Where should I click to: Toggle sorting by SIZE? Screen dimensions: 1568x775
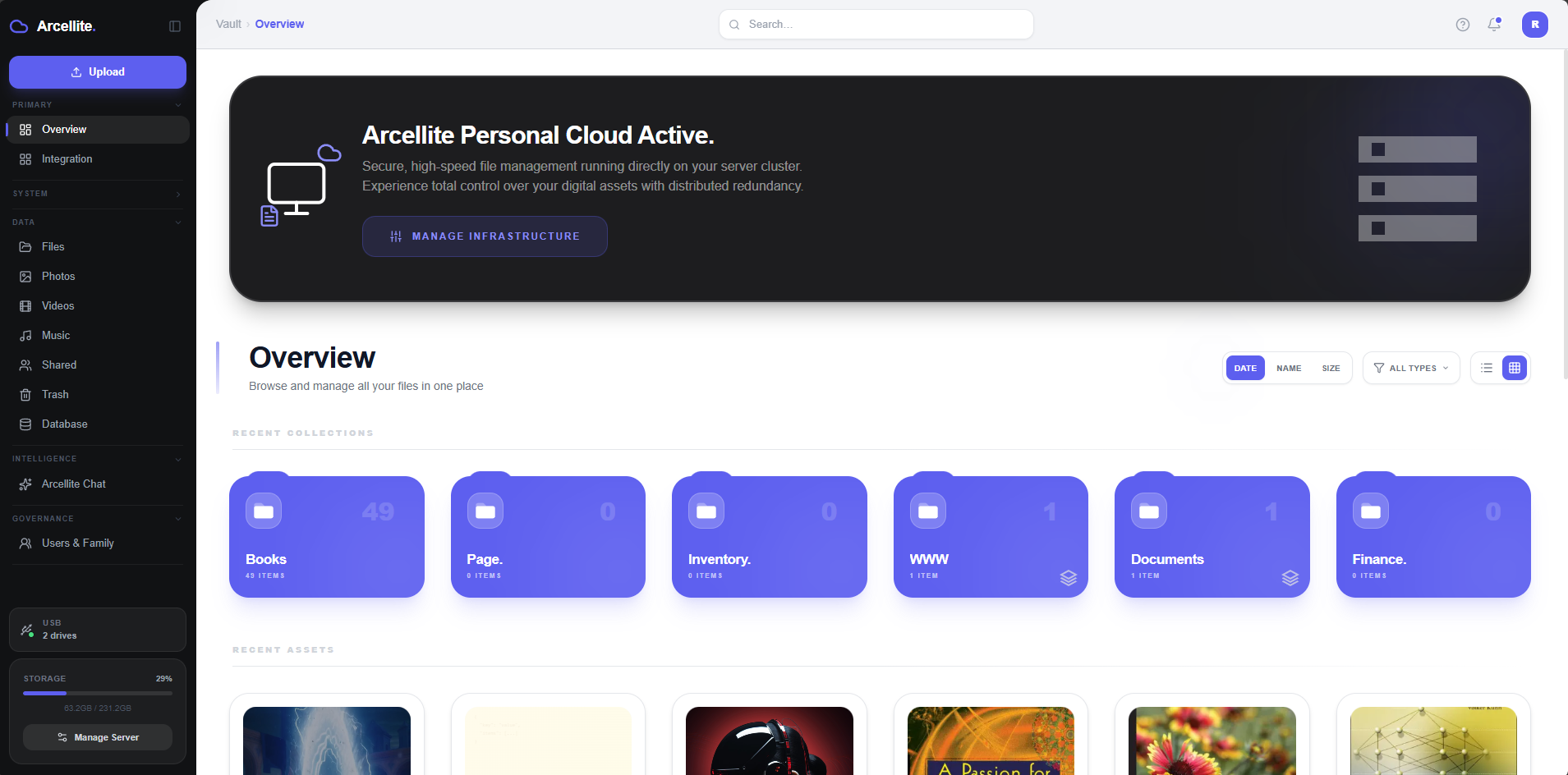coord(1330,368)
